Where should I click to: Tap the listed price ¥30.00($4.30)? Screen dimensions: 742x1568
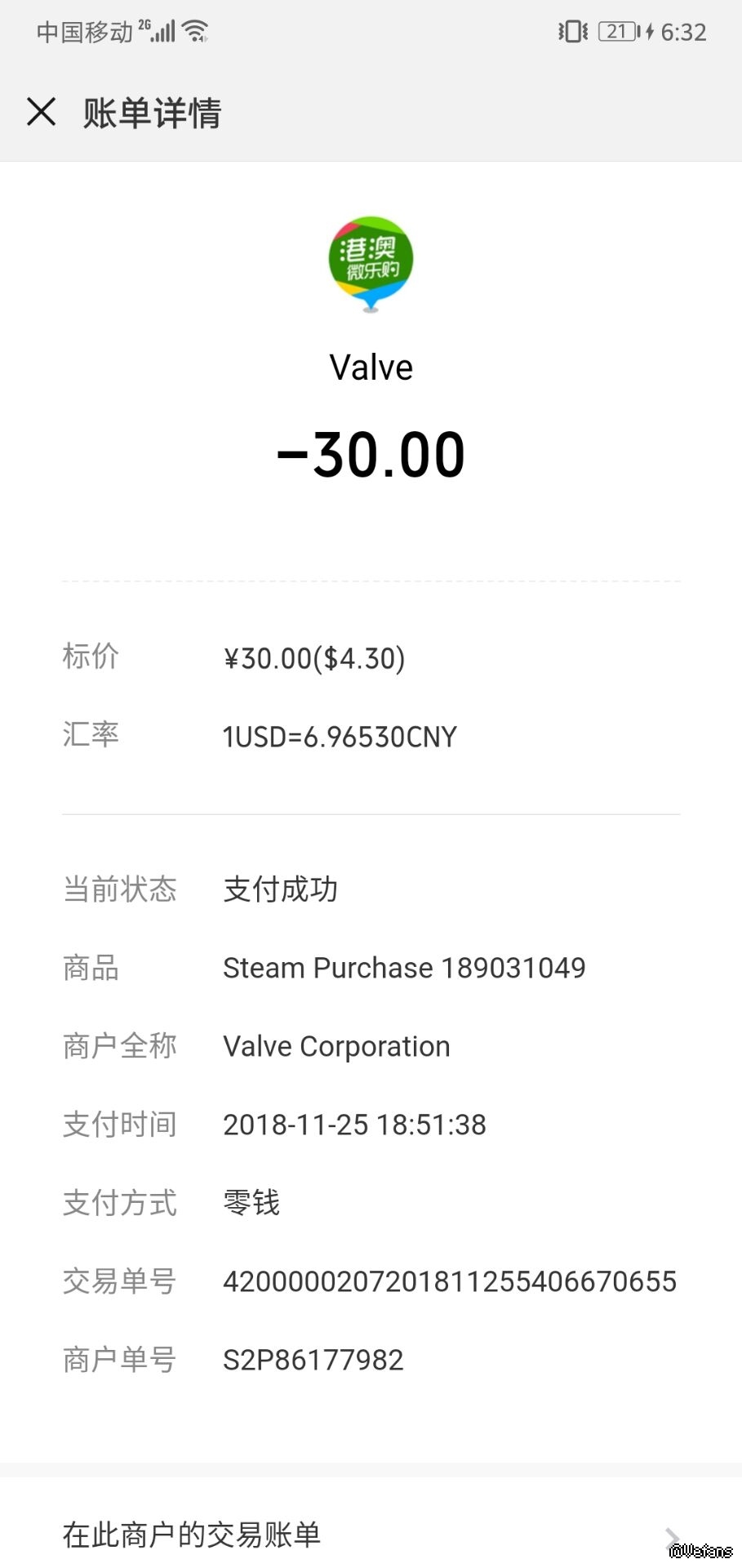coord(314,658)
